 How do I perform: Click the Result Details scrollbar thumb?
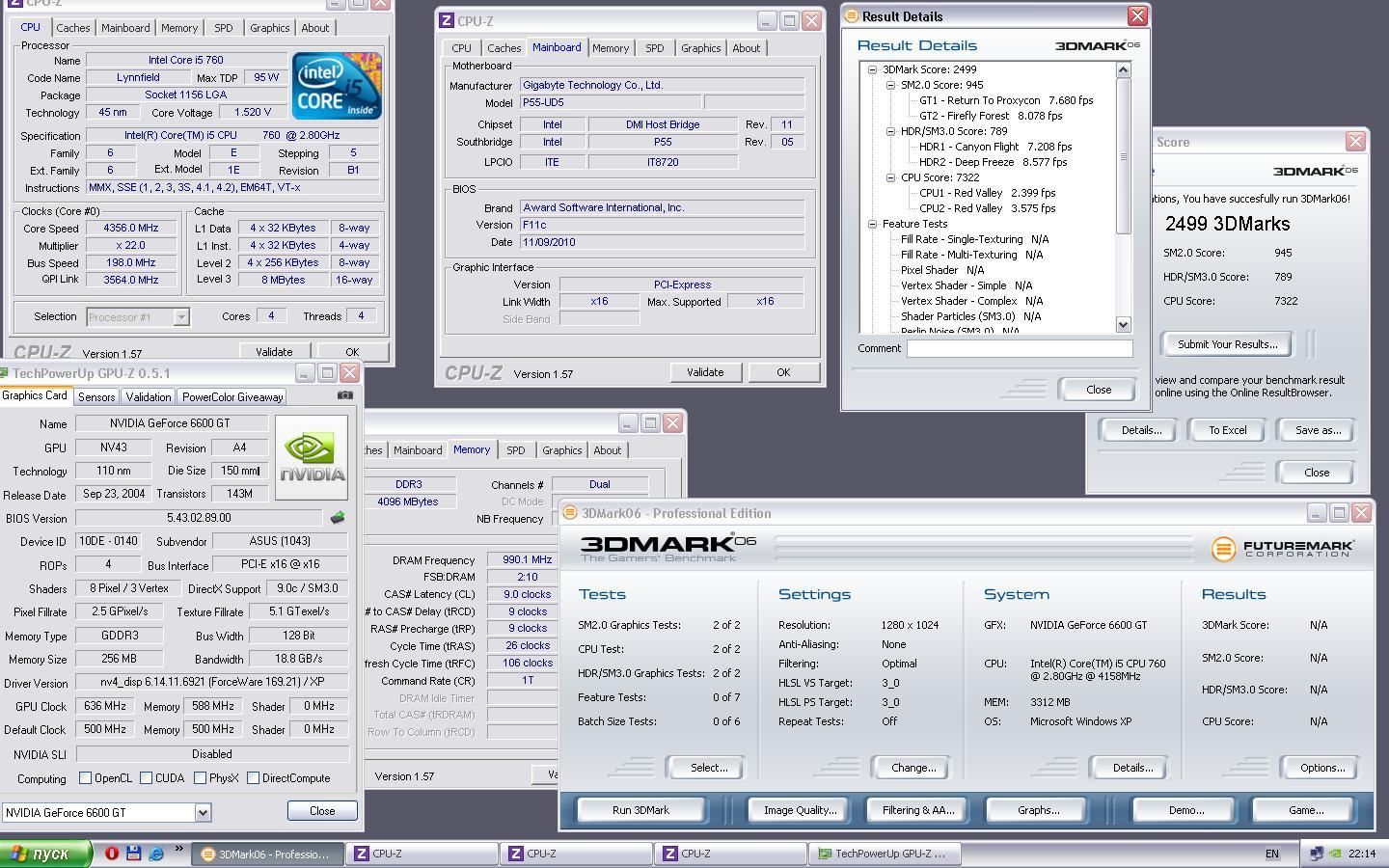coord(1123,155)
